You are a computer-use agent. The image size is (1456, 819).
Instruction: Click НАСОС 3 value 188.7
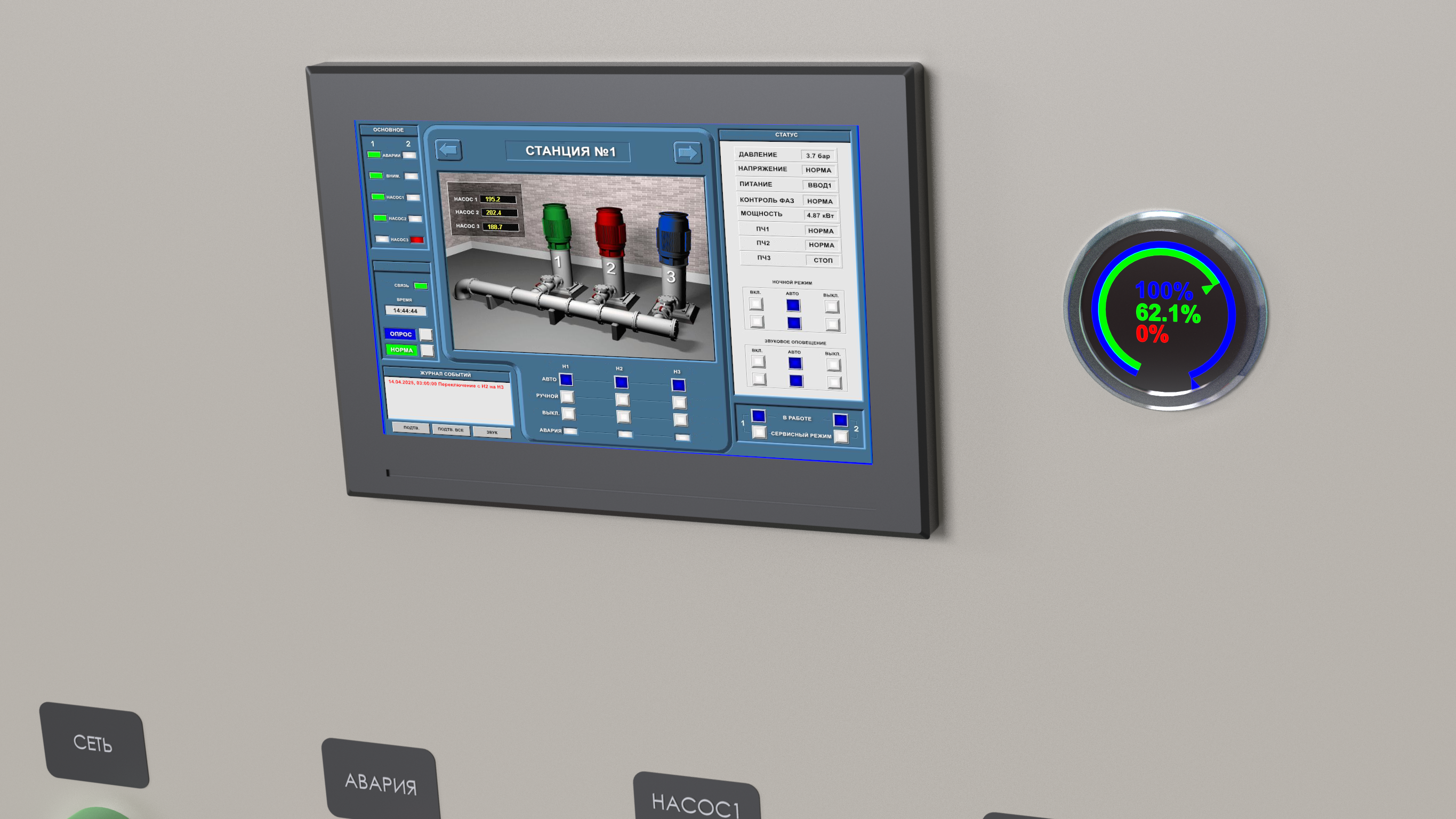pyautogui.click(x=501, y=227)
